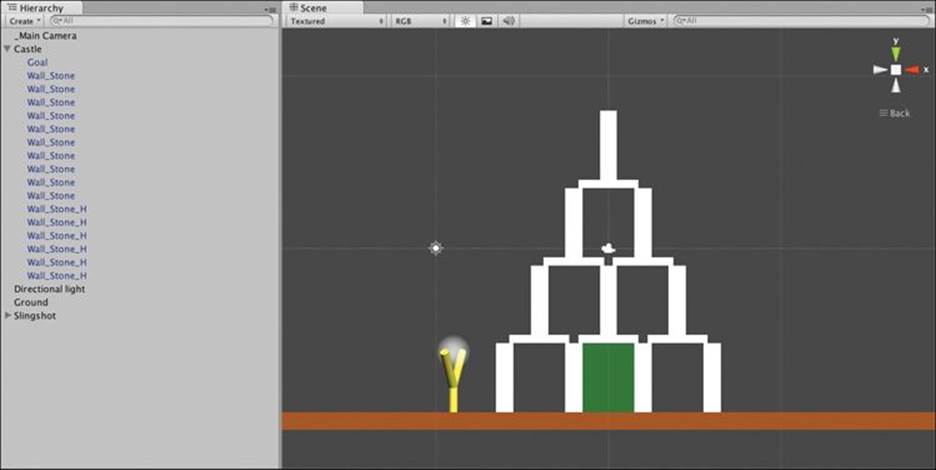Open the Gizmos dropdown
Screen dimensions: 936x470
[x=645, y=21]
